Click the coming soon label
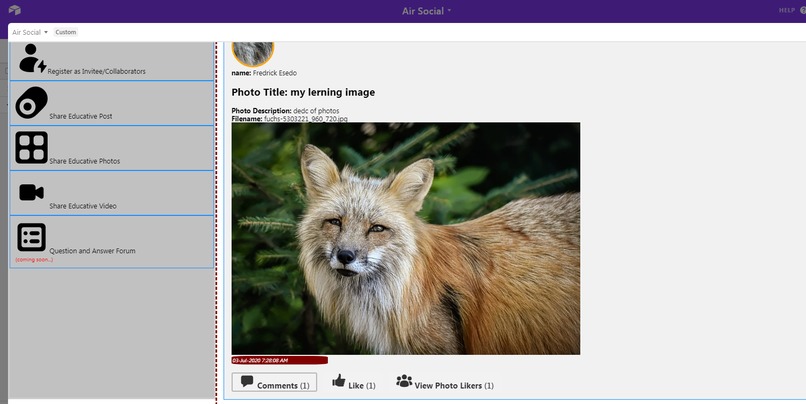This screenshot has width=806, height=404. pyautogui.click(x=34, y=260)
